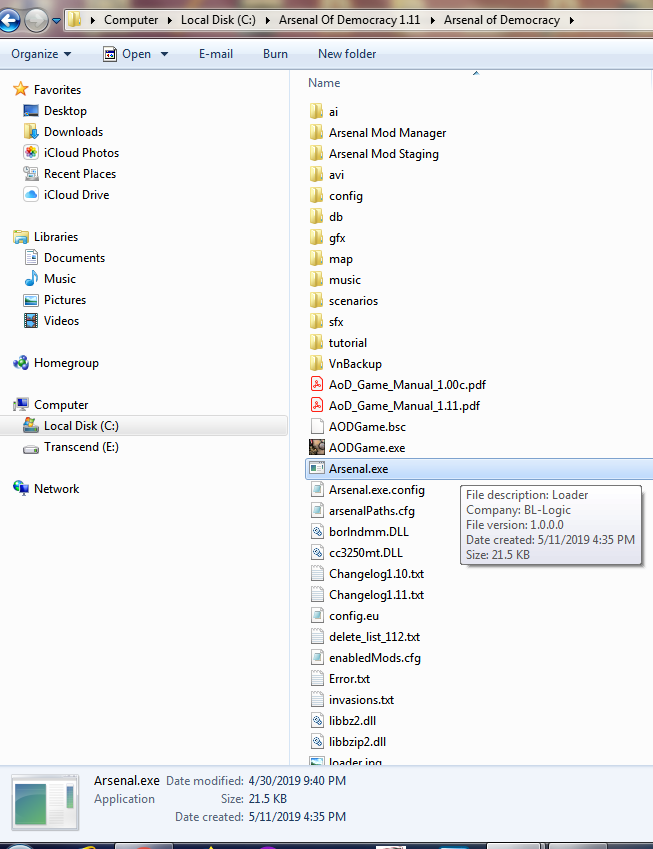Select Homegroup icon in navigation pane
This screenshot has width=653, height=849.
[x=21, y=363]
